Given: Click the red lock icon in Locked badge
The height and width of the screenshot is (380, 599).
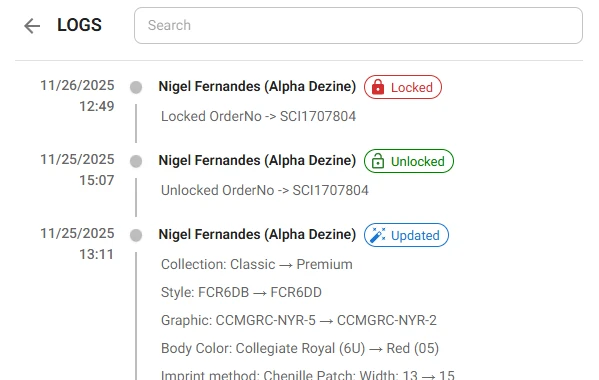Looking at the screenshot, I should point(378,87).
